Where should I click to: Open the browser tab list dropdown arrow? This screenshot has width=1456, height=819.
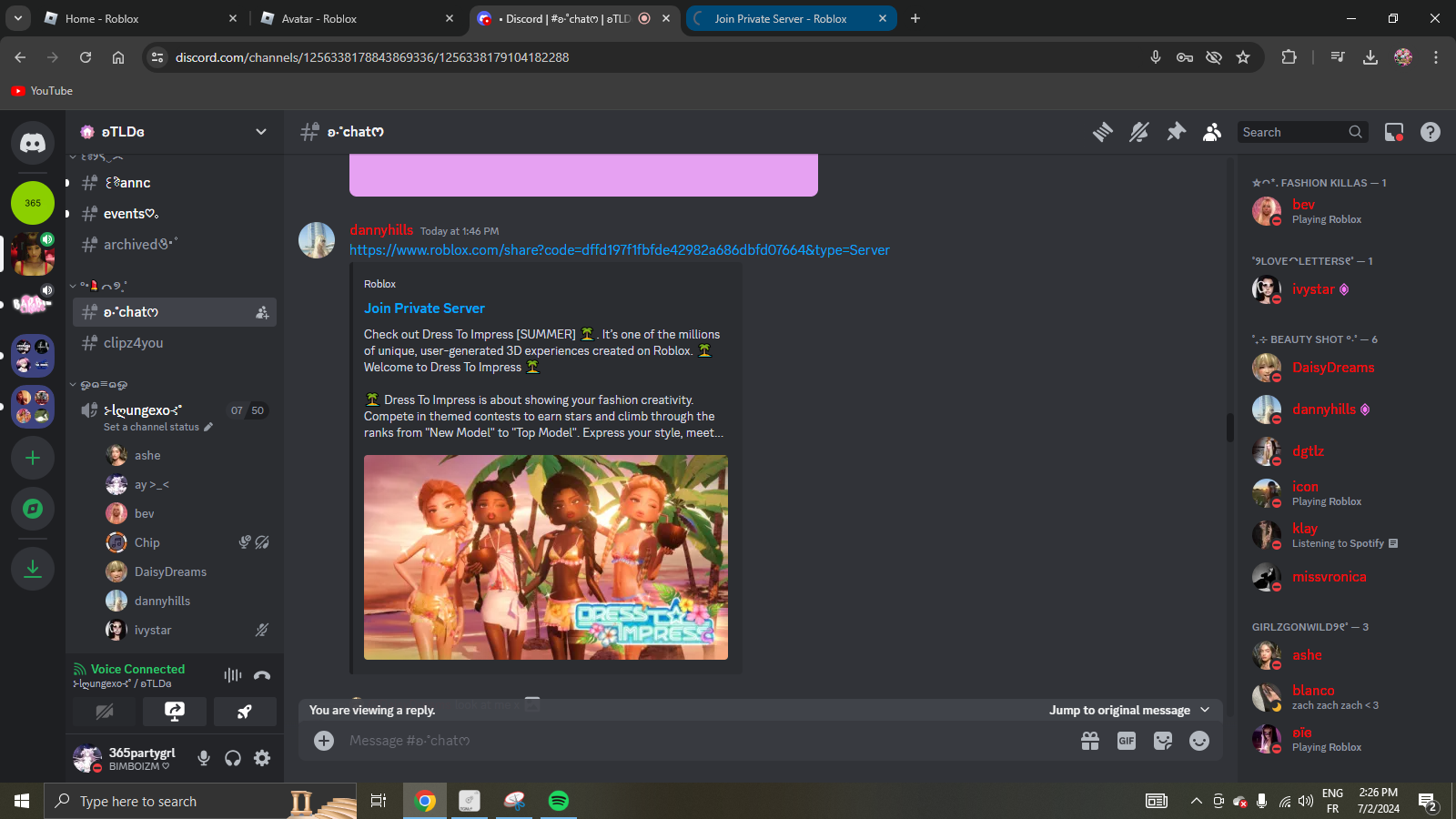coord(18,18)
